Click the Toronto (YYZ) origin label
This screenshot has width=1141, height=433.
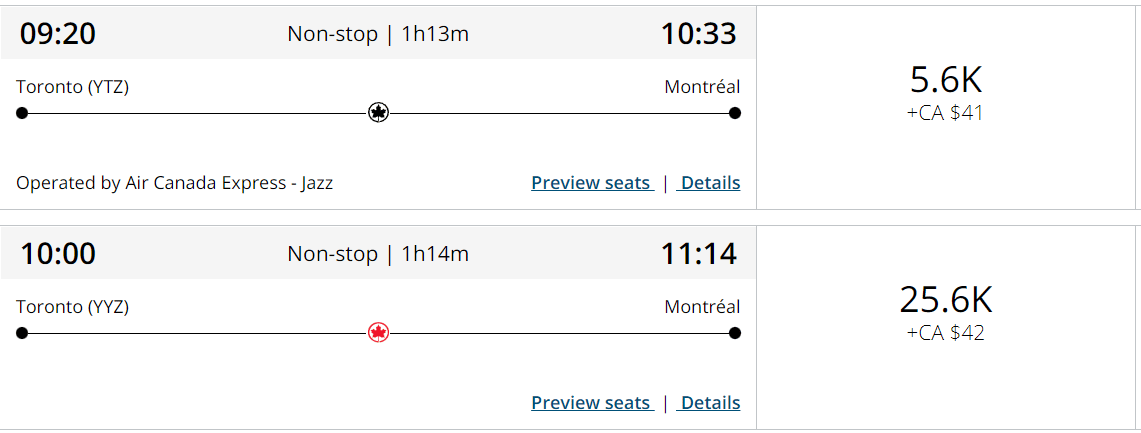(x=73, y=307)
